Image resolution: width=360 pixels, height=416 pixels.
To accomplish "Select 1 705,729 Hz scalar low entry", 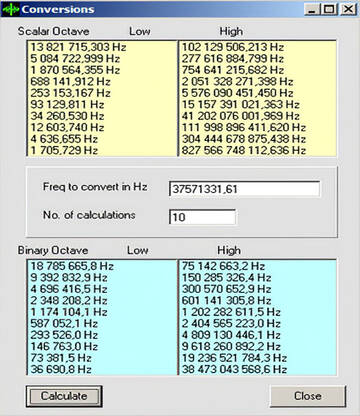I will 64,150.
